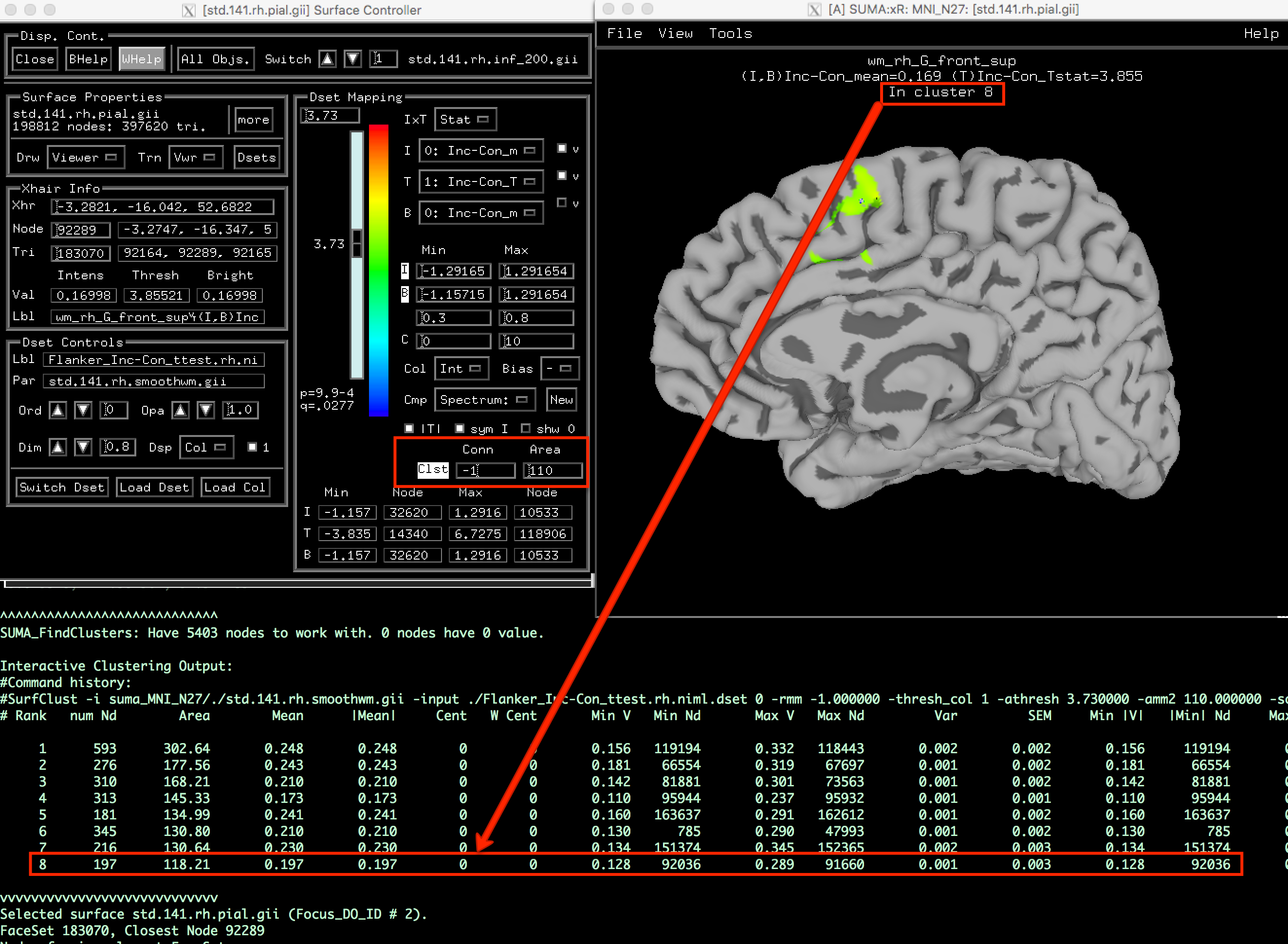Open the Cmp Spectrum colormap dropdown

(485, 400)
